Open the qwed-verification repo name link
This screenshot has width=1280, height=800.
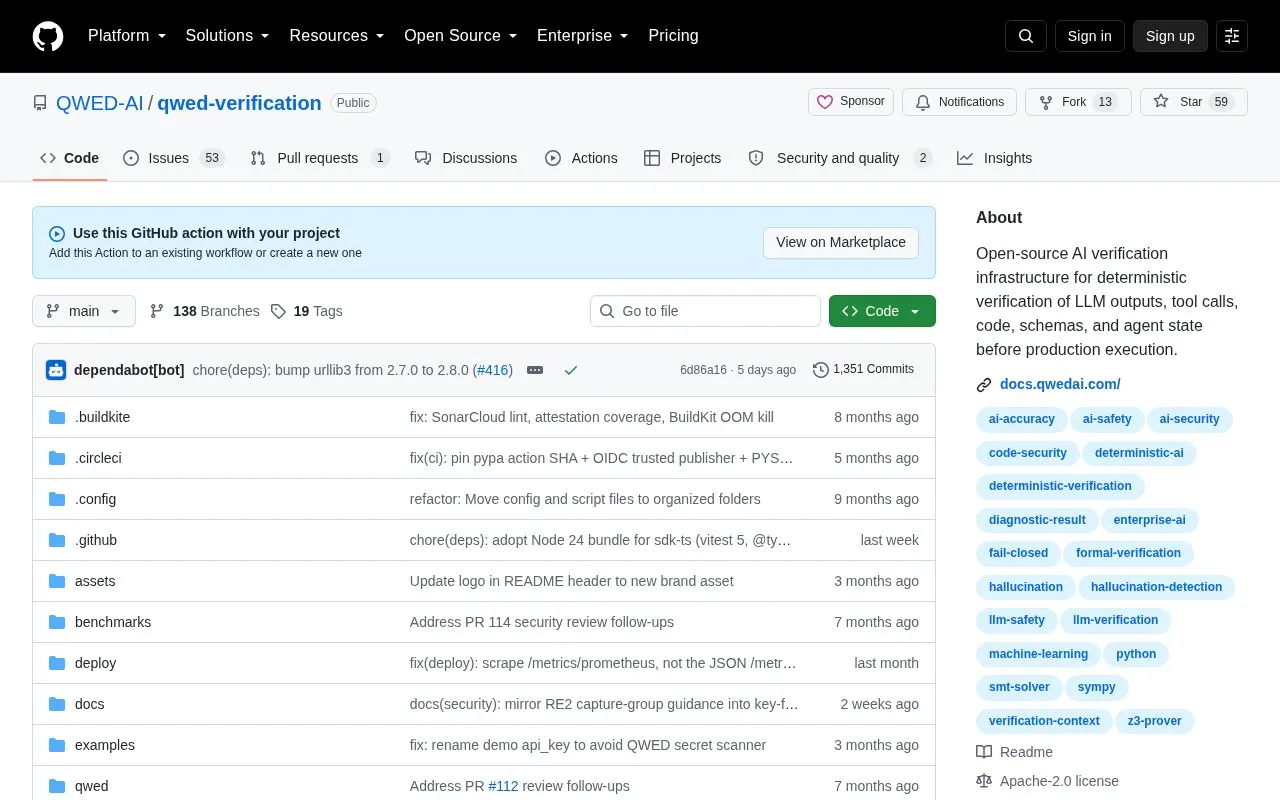click(x=239, y=103)
